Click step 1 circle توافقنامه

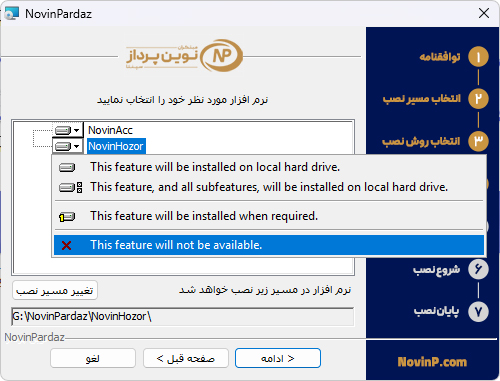click(x=478, y=57)
